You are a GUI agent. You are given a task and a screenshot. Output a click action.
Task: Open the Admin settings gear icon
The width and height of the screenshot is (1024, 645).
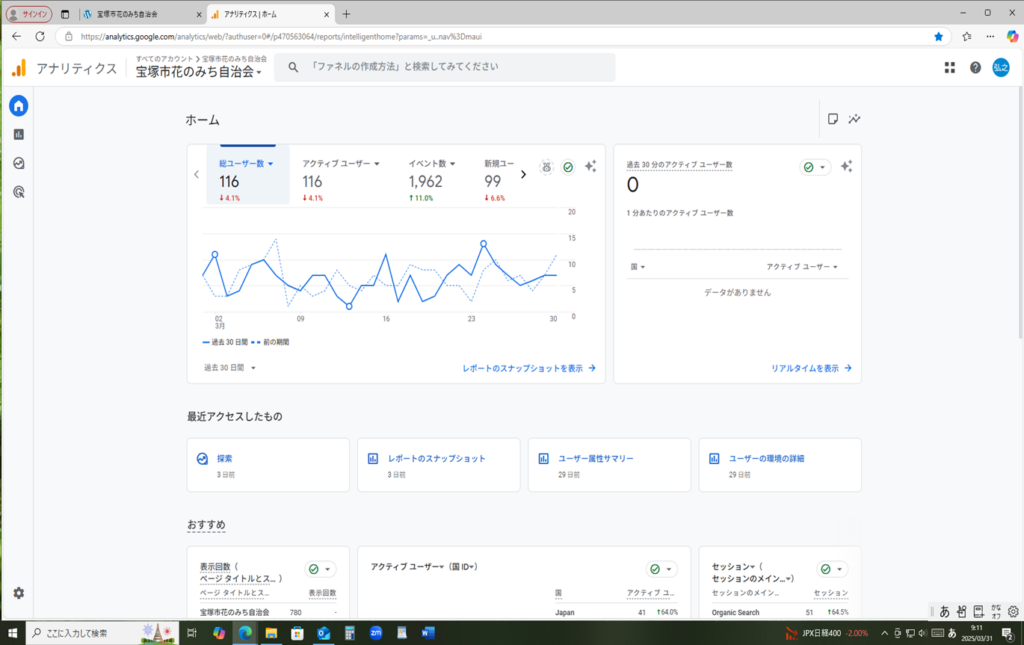[x=18, y=593]
